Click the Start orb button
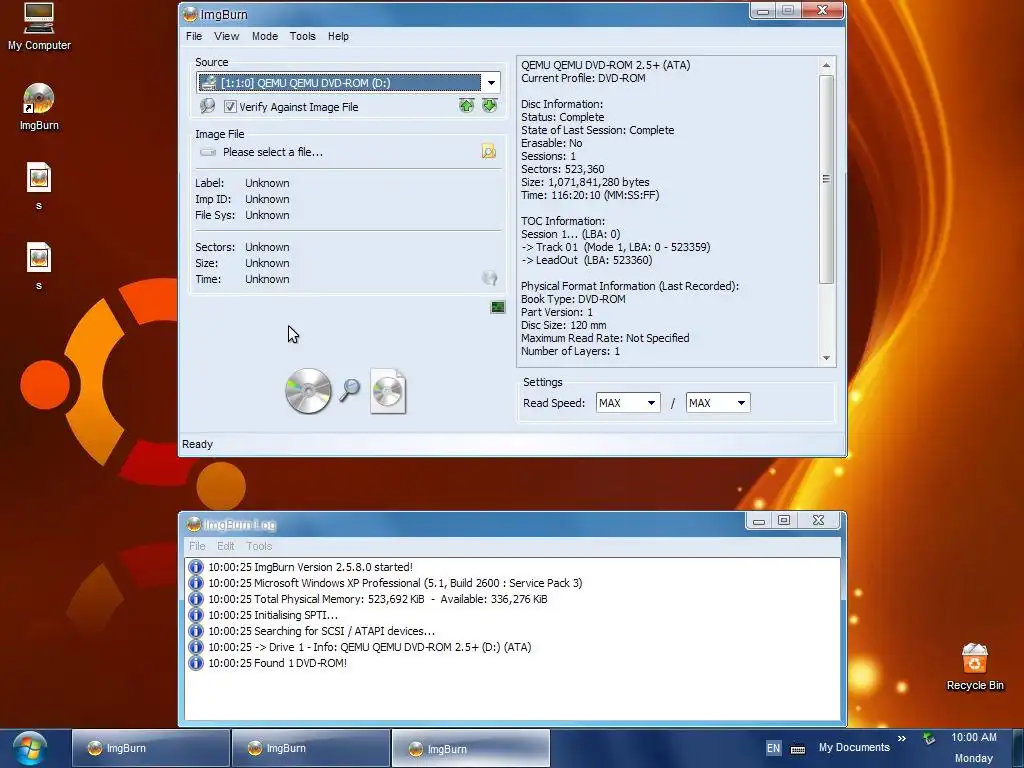Image resolution: width=1024 pixels, height=768 pixels. pyautogui.click(x=29, y=748)
